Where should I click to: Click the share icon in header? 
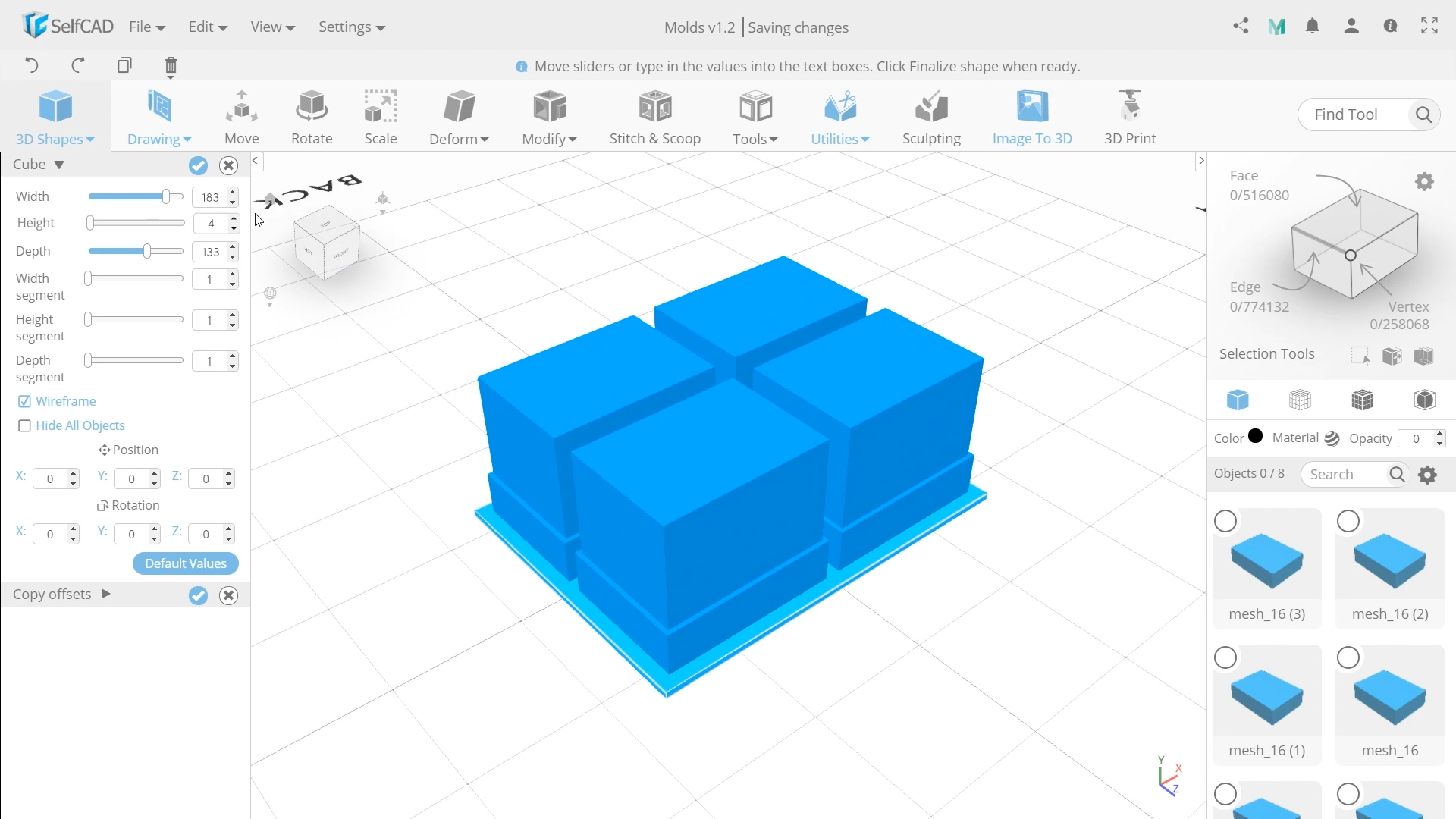[1241, 27]
